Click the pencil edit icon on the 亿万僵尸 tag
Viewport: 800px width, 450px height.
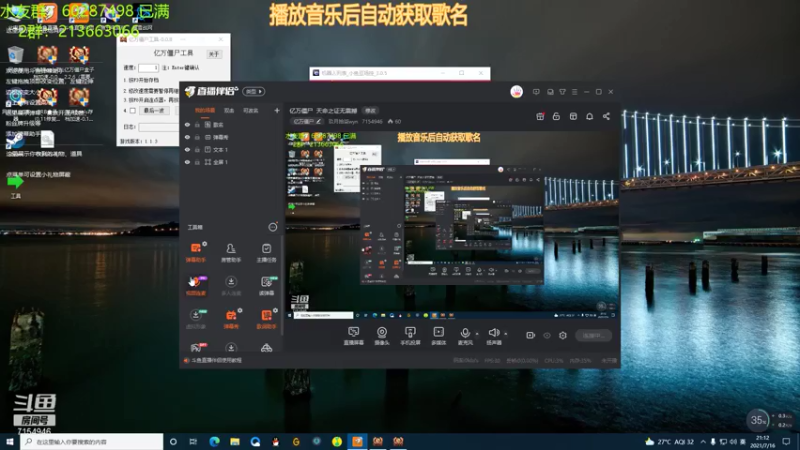[x=318, y=121]
